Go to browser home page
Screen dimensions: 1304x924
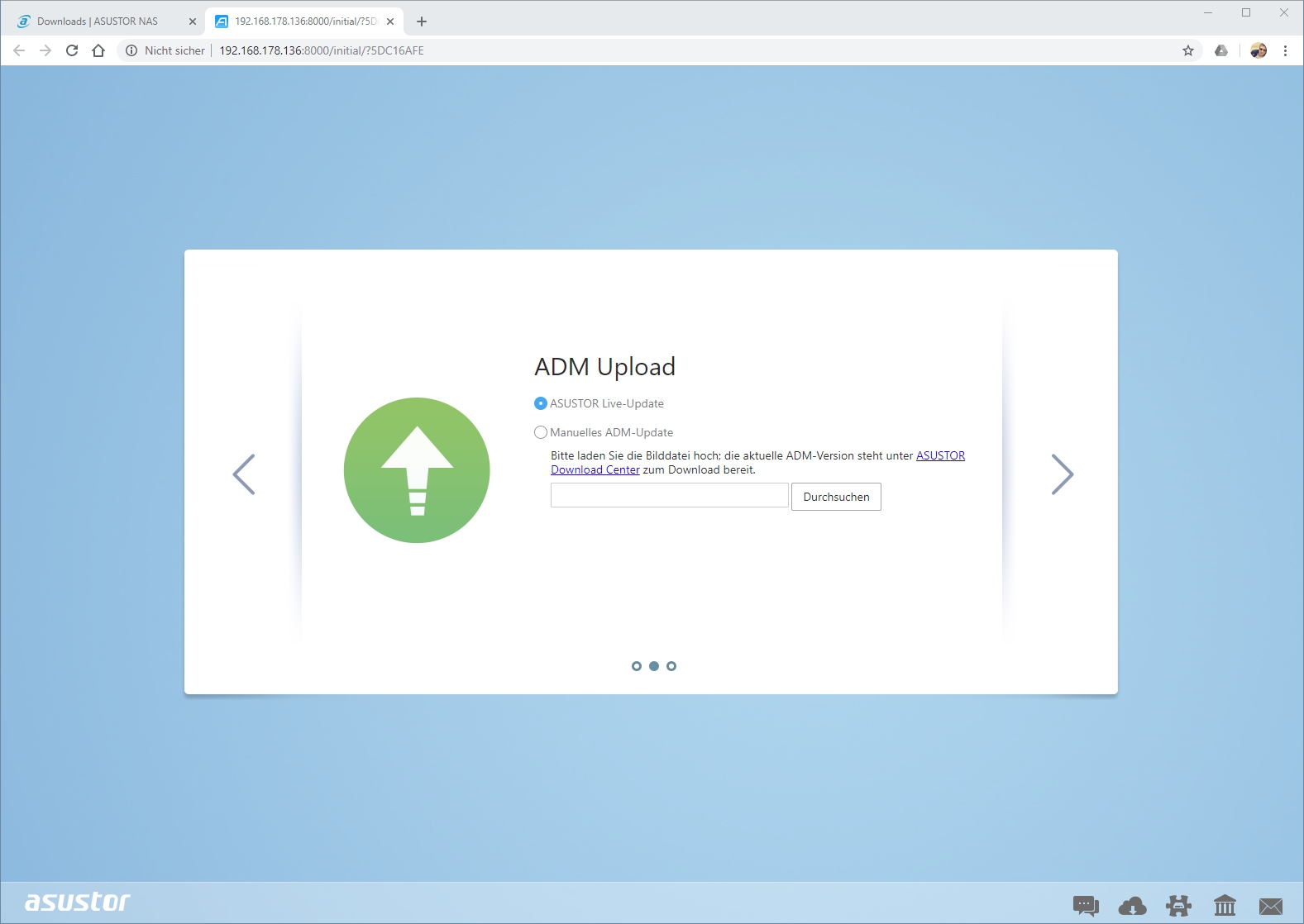pos(98,50)
